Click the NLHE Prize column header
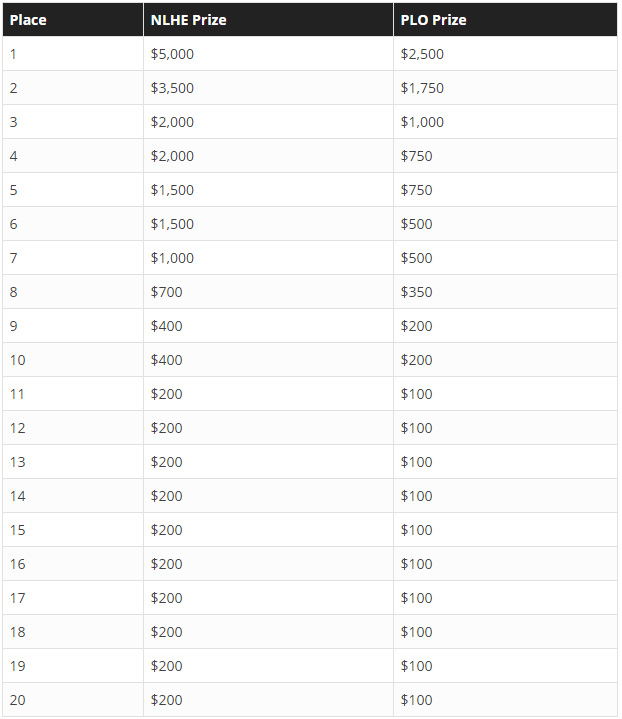 pos(189,20)
